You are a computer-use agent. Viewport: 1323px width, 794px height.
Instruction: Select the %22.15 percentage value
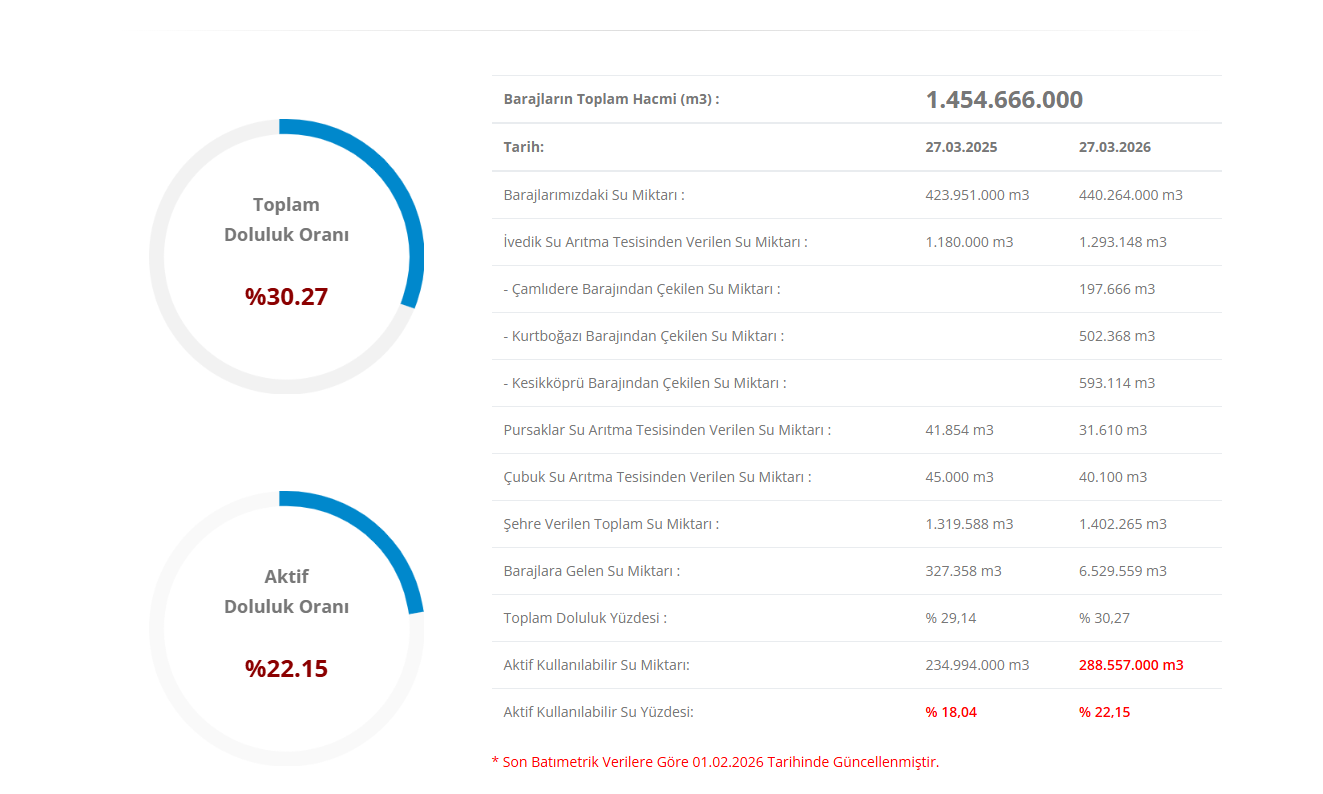pyautogui.click(x=286, y=669)
